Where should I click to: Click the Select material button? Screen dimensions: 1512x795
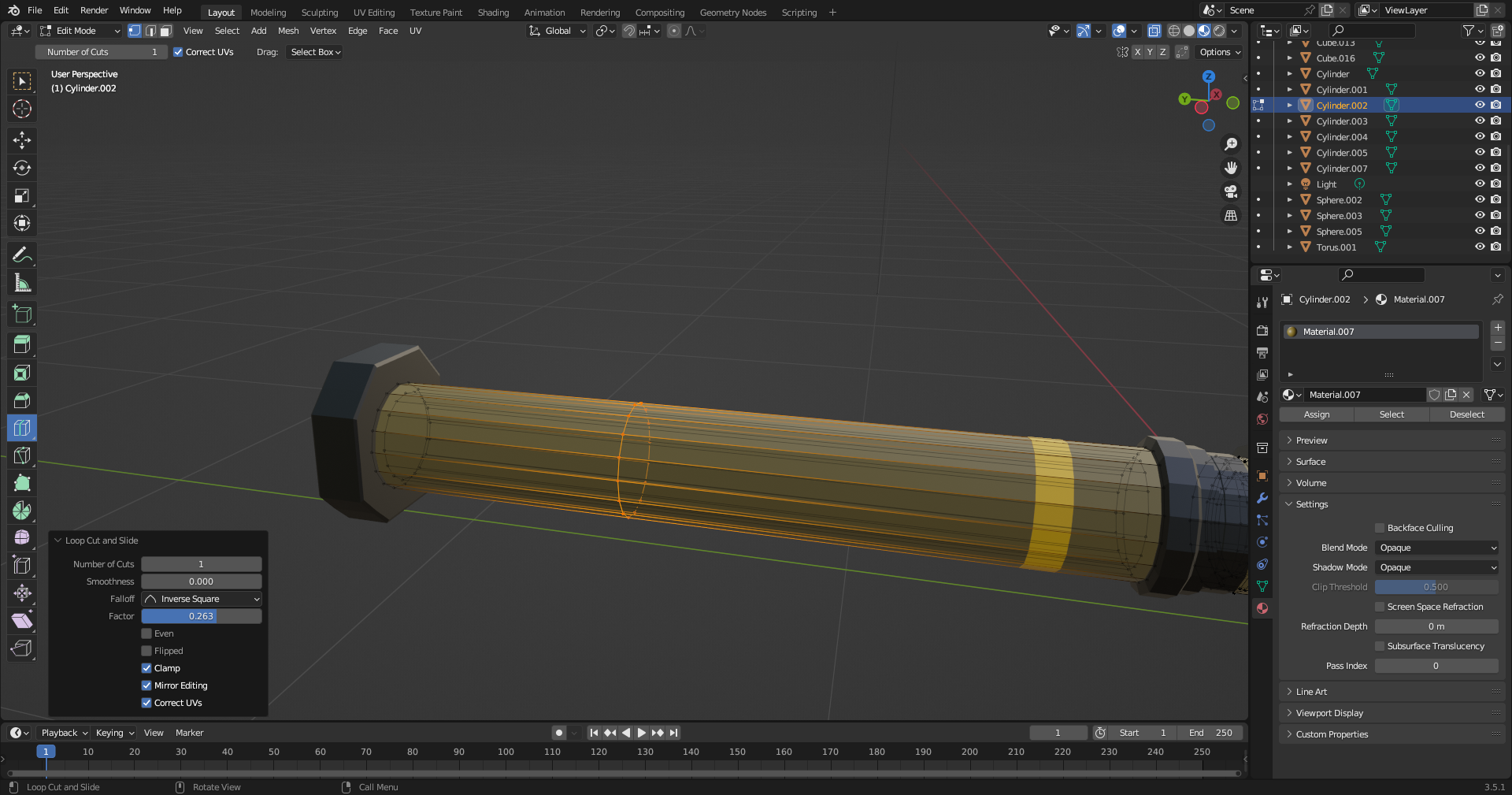[1392, 414]
